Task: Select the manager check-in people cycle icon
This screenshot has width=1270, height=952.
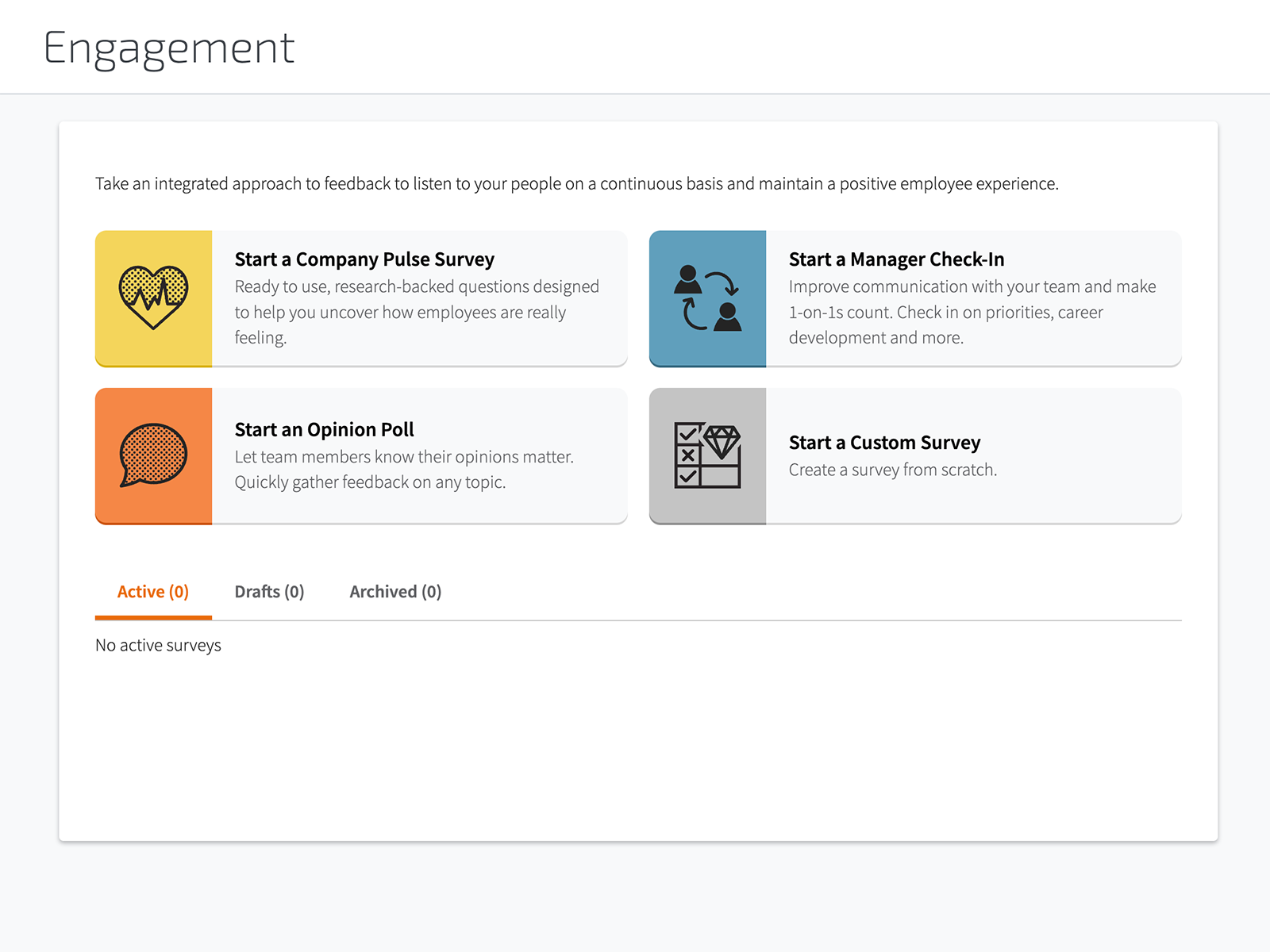Action: click(707, 298)
